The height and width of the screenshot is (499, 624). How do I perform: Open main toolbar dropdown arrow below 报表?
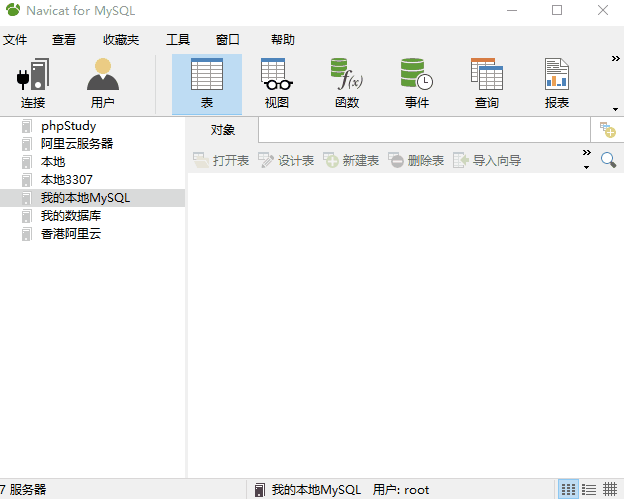pos(615,109)
